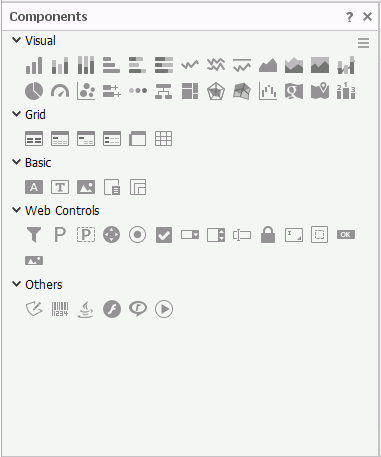Select the filter funnel web control

(x=34, y=235)
